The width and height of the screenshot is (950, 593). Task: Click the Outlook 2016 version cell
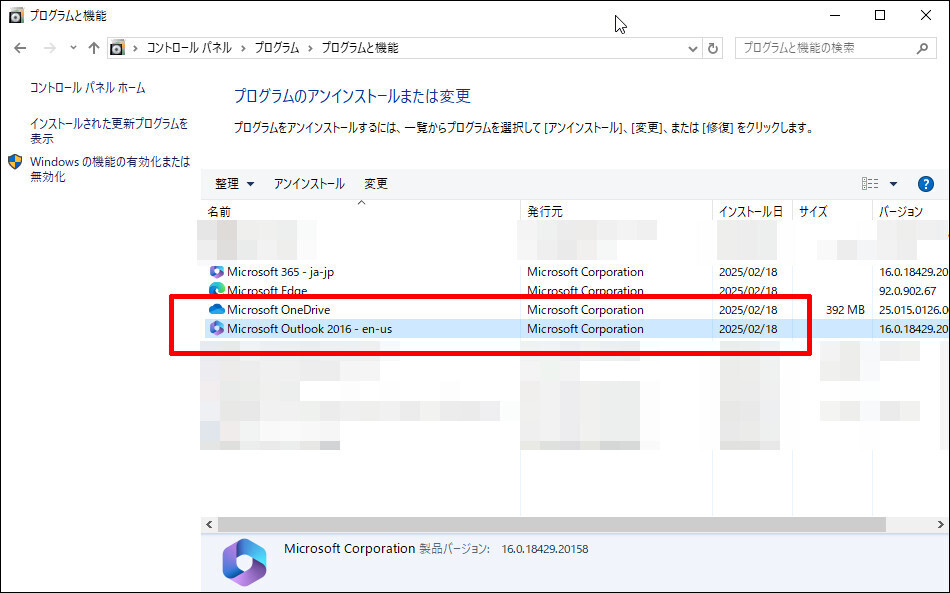pyautogui.click(x=914, y=329)
